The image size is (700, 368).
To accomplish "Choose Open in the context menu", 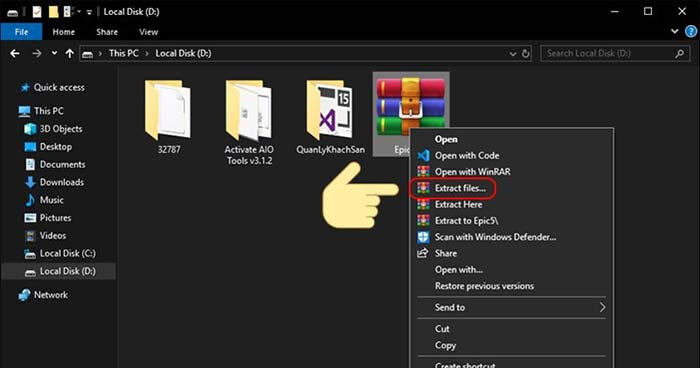I will tap(446, 139).
